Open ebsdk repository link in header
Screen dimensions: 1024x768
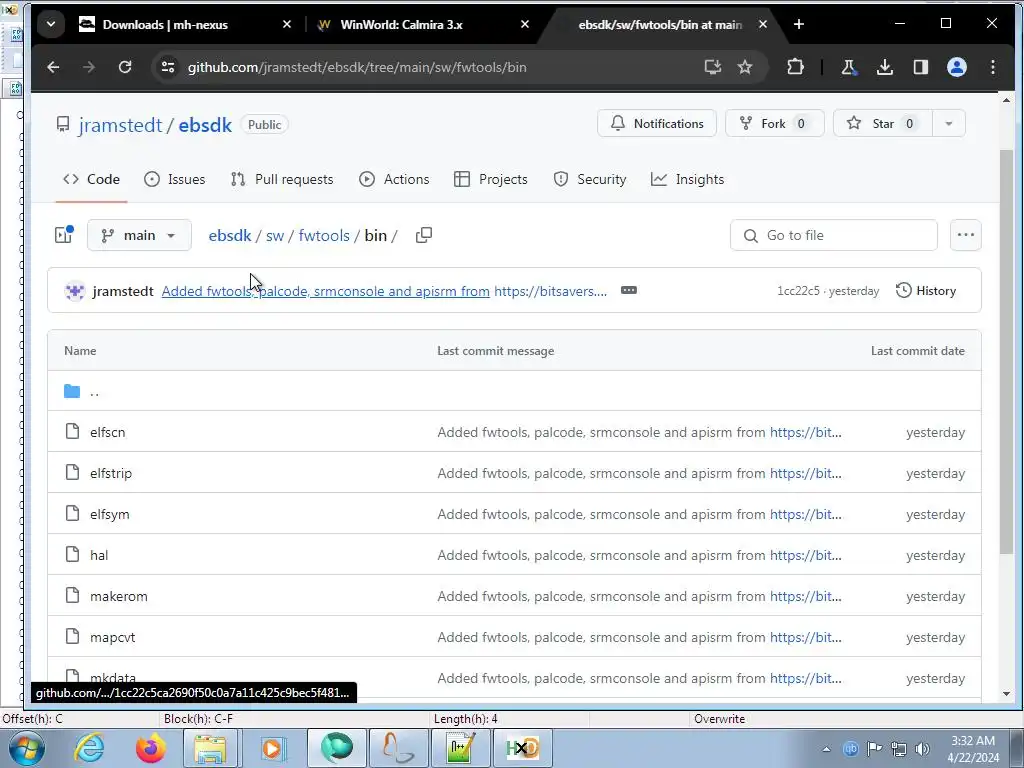(205, 125)
